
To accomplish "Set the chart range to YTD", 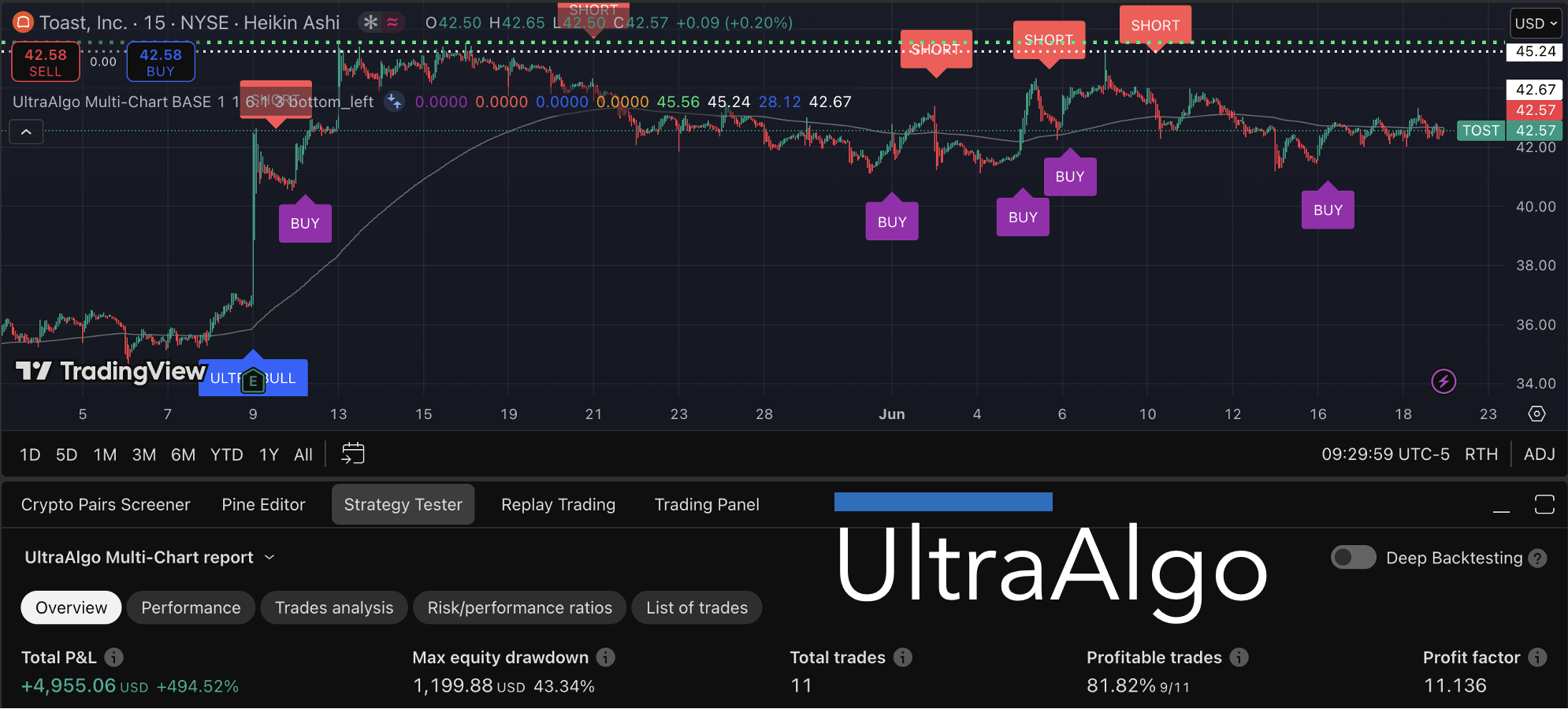I will (227, 455).
